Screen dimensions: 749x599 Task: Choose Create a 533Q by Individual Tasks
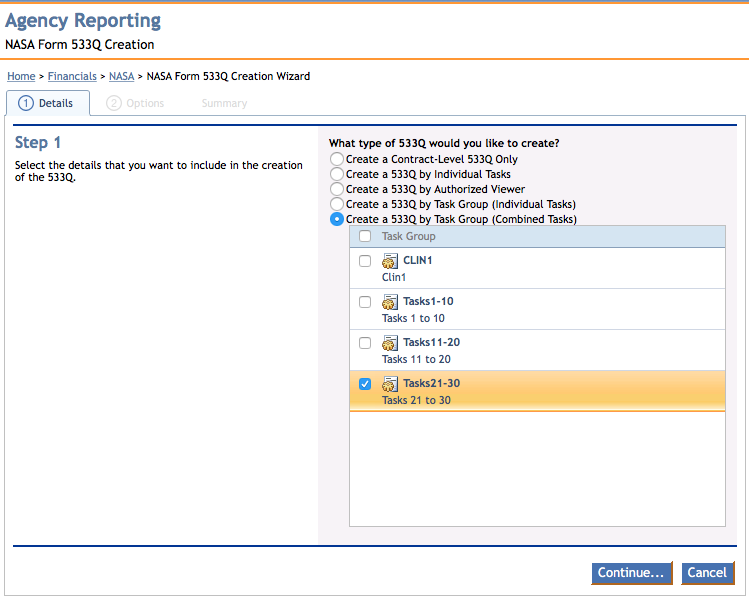tap(337, 174)
